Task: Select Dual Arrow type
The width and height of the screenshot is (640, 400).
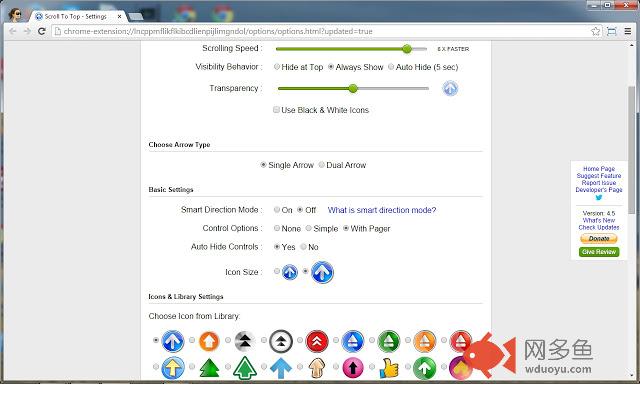Action: click(321, 165)
